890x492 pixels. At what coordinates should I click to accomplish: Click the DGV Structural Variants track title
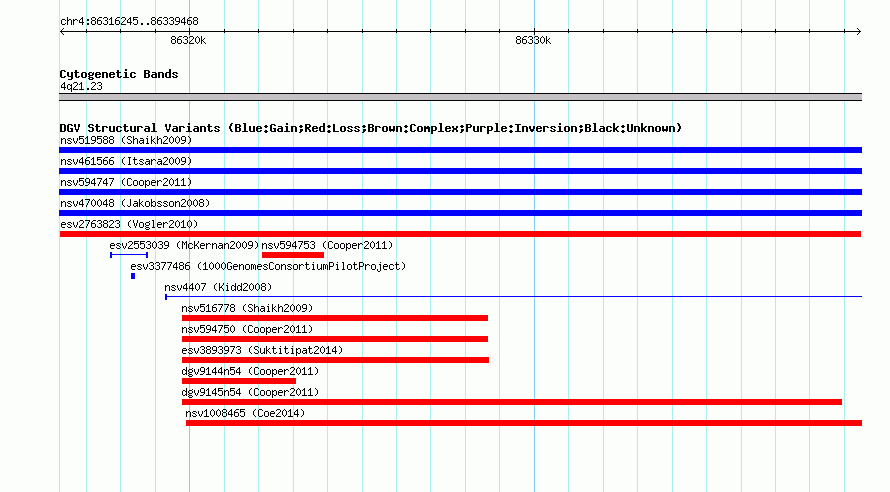(371, 128)
